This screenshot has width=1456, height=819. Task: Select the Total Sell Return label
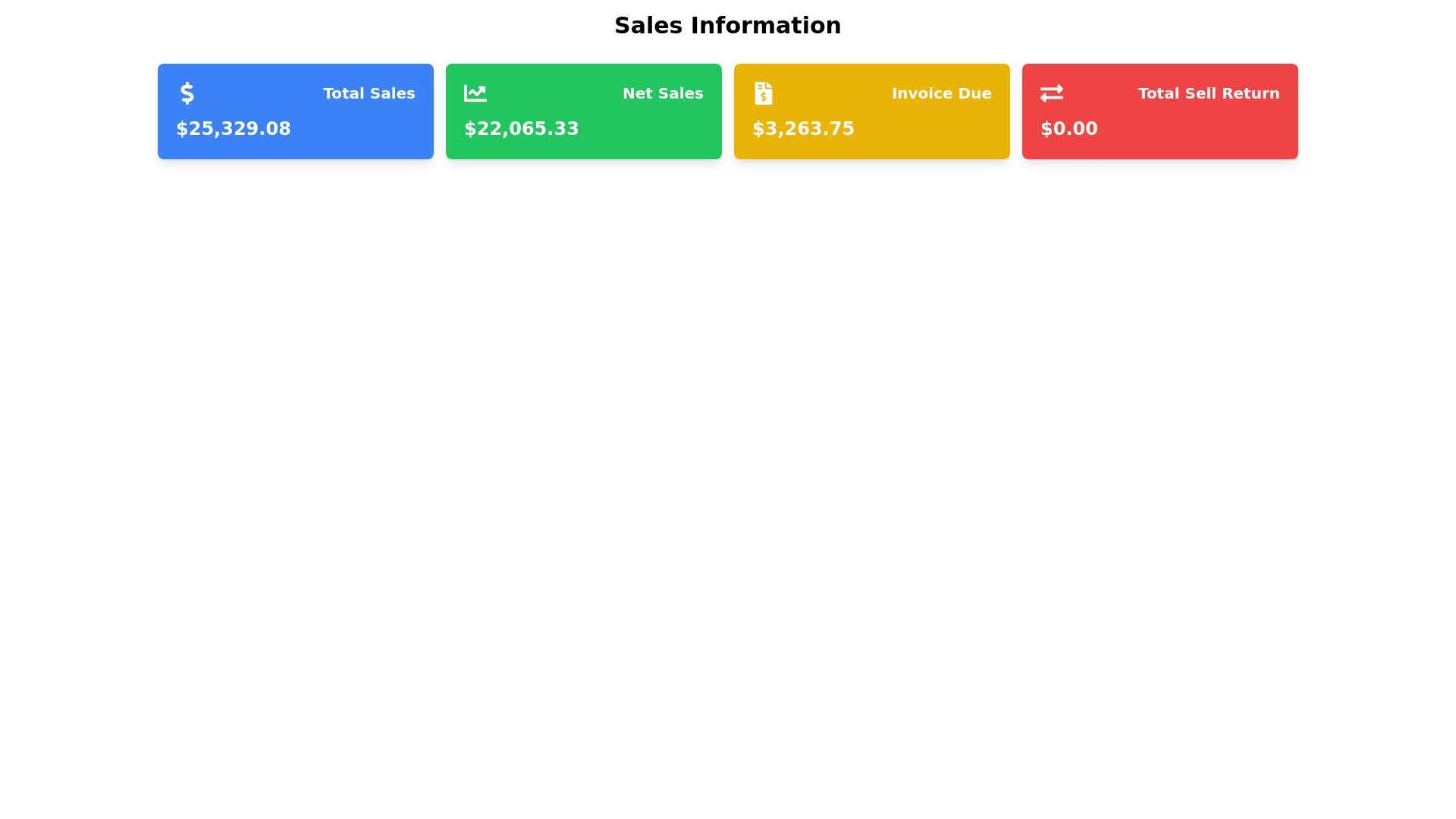click(1208, 93)
